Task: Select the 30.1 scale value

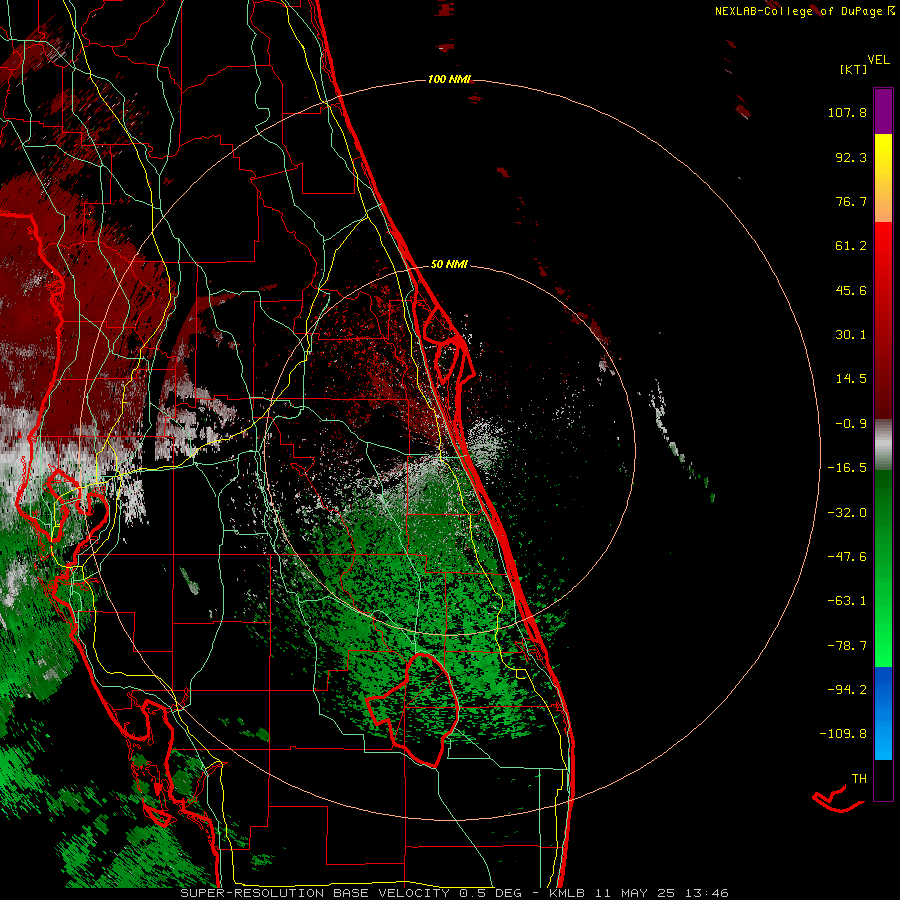Action: point(851,335)
